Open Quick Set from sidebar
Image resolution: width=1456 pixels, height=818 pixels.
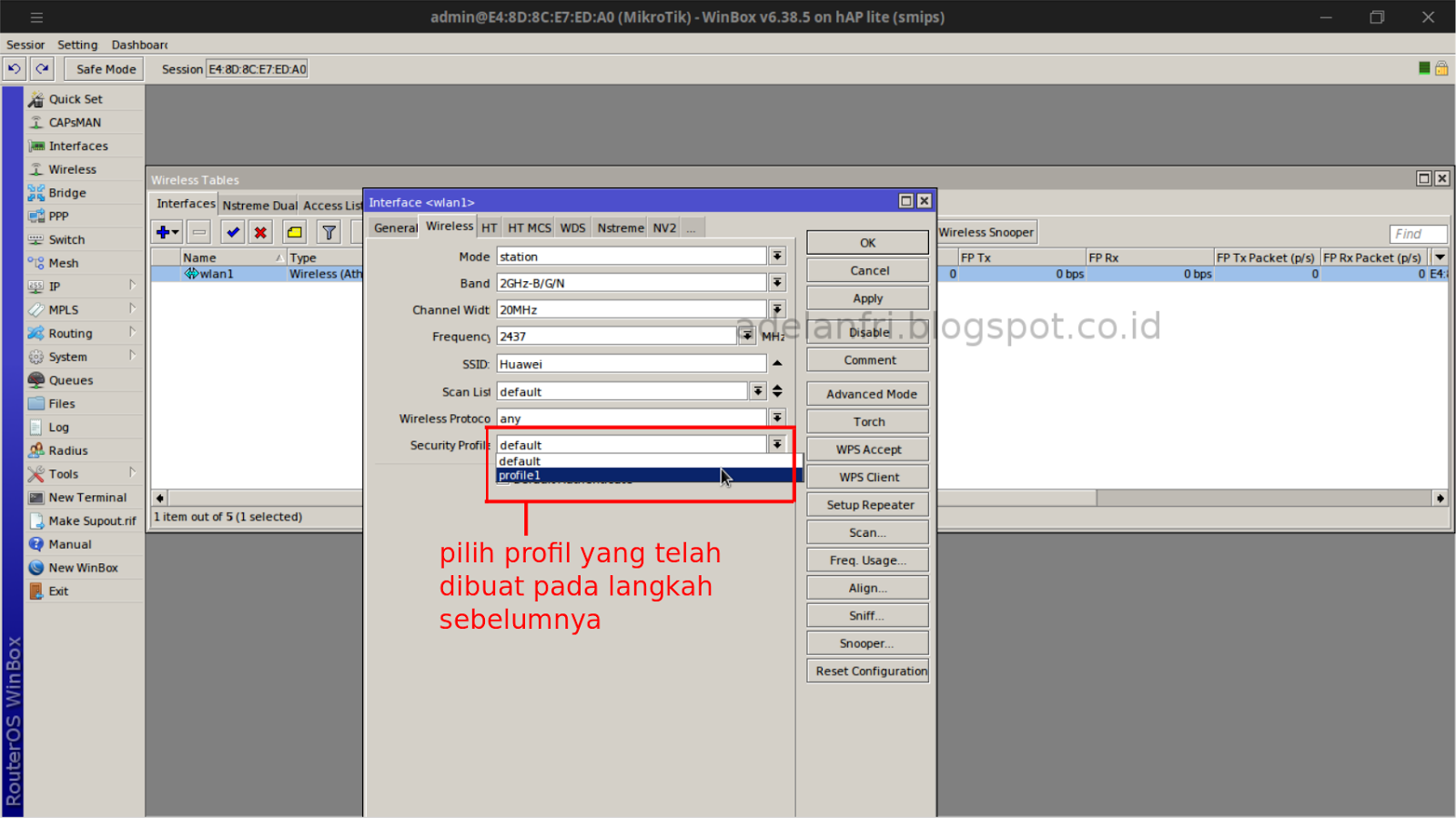pos(76,99)
